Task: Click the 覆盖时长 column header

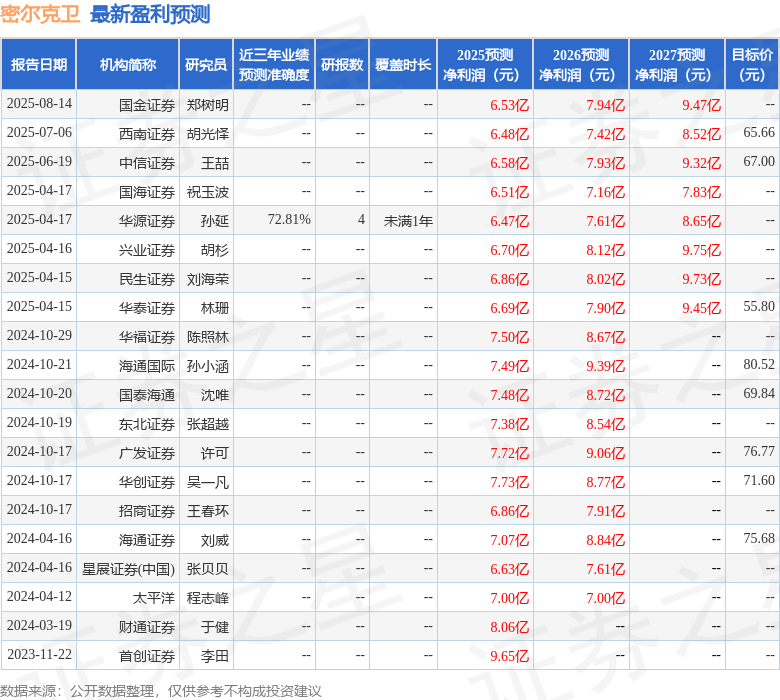Action: (x=403, y=65)
